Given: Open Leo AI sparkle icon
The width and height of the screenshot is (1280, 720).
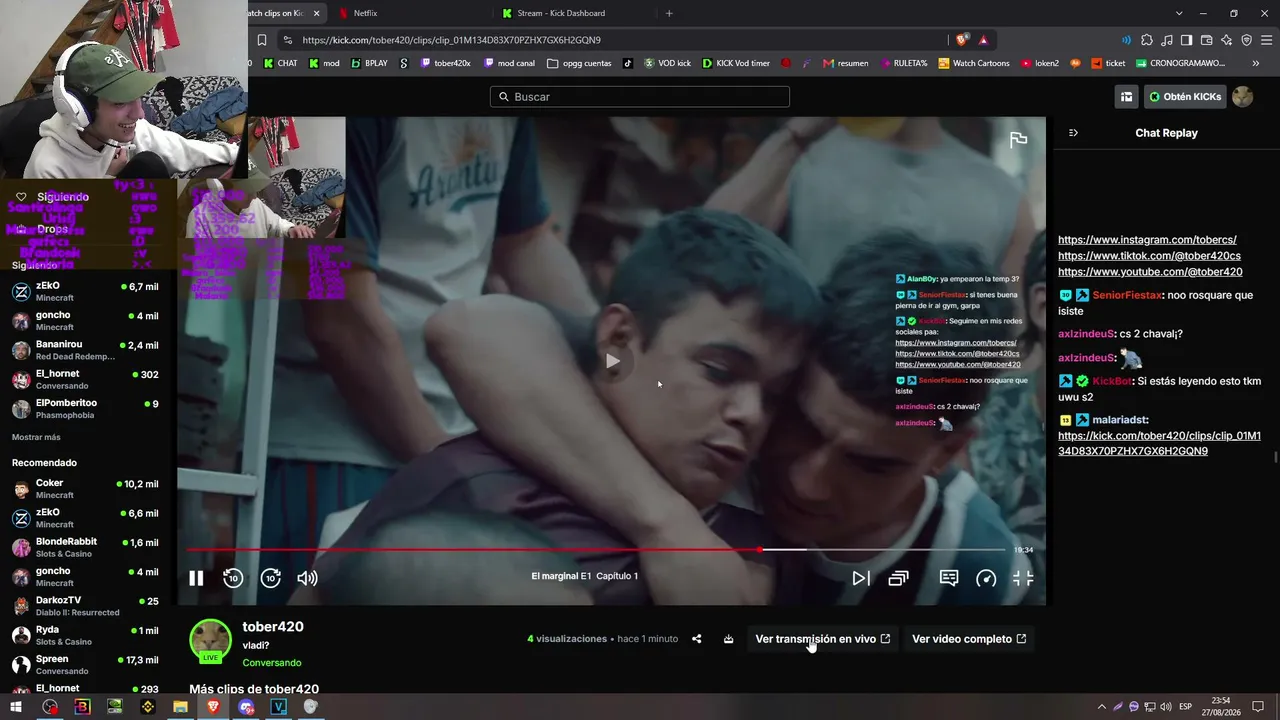Looking at the screenshot, I should click(1227, 40).
